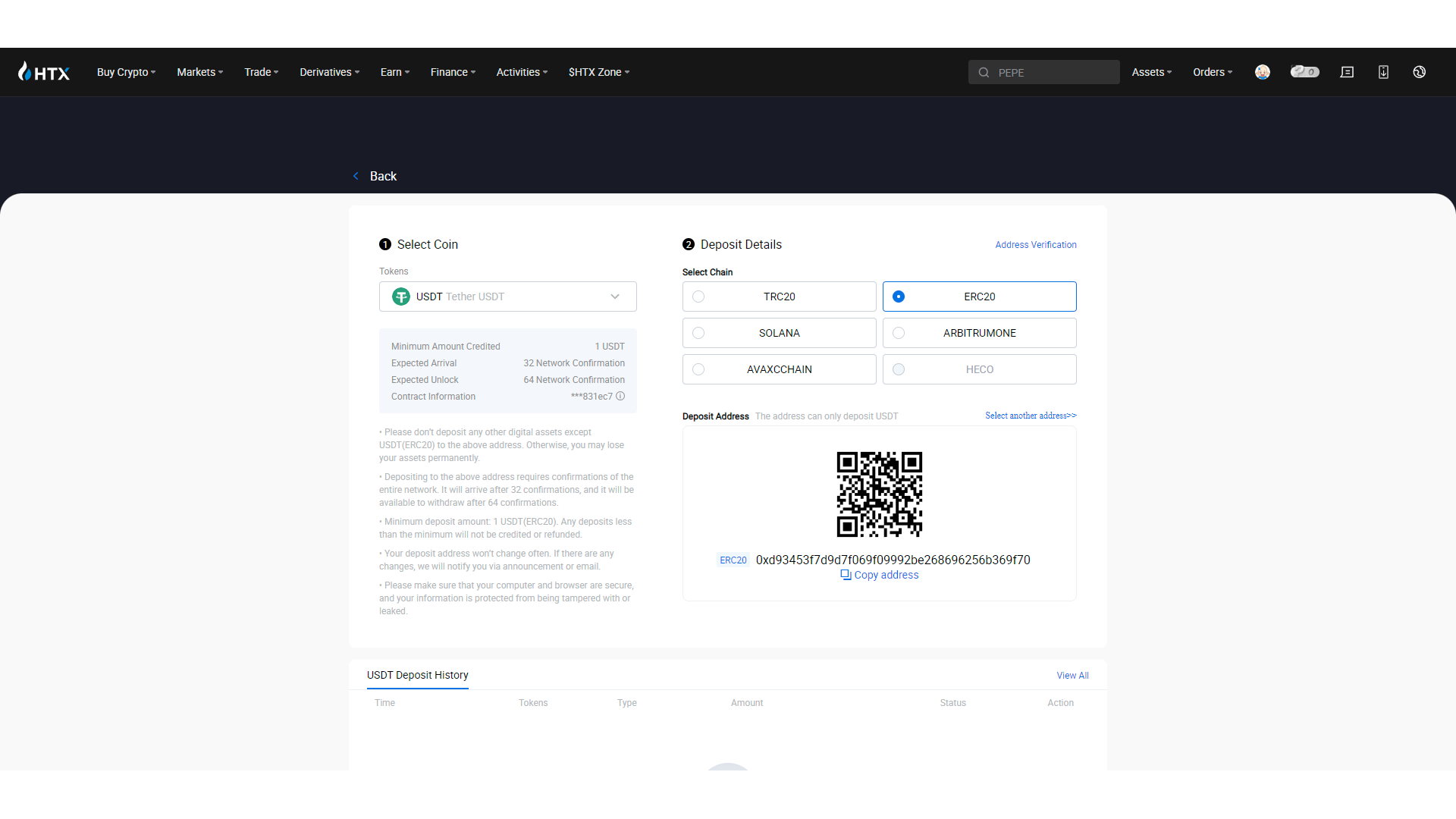Select the AVAXCCHAIN chain option
This screenshot has width=1456, height=819.
pos(780,369)
